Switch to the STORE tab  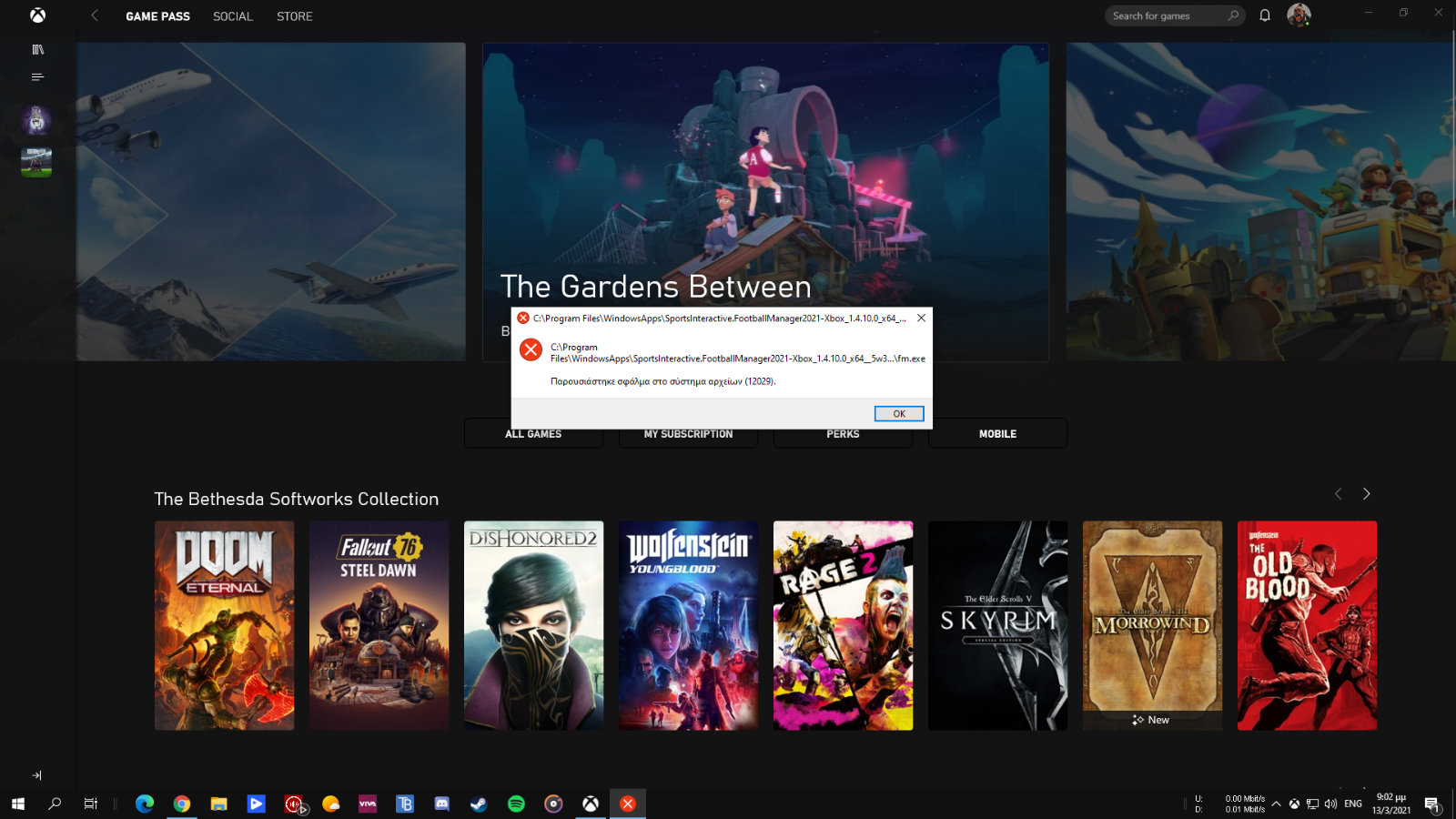(295, 16)
